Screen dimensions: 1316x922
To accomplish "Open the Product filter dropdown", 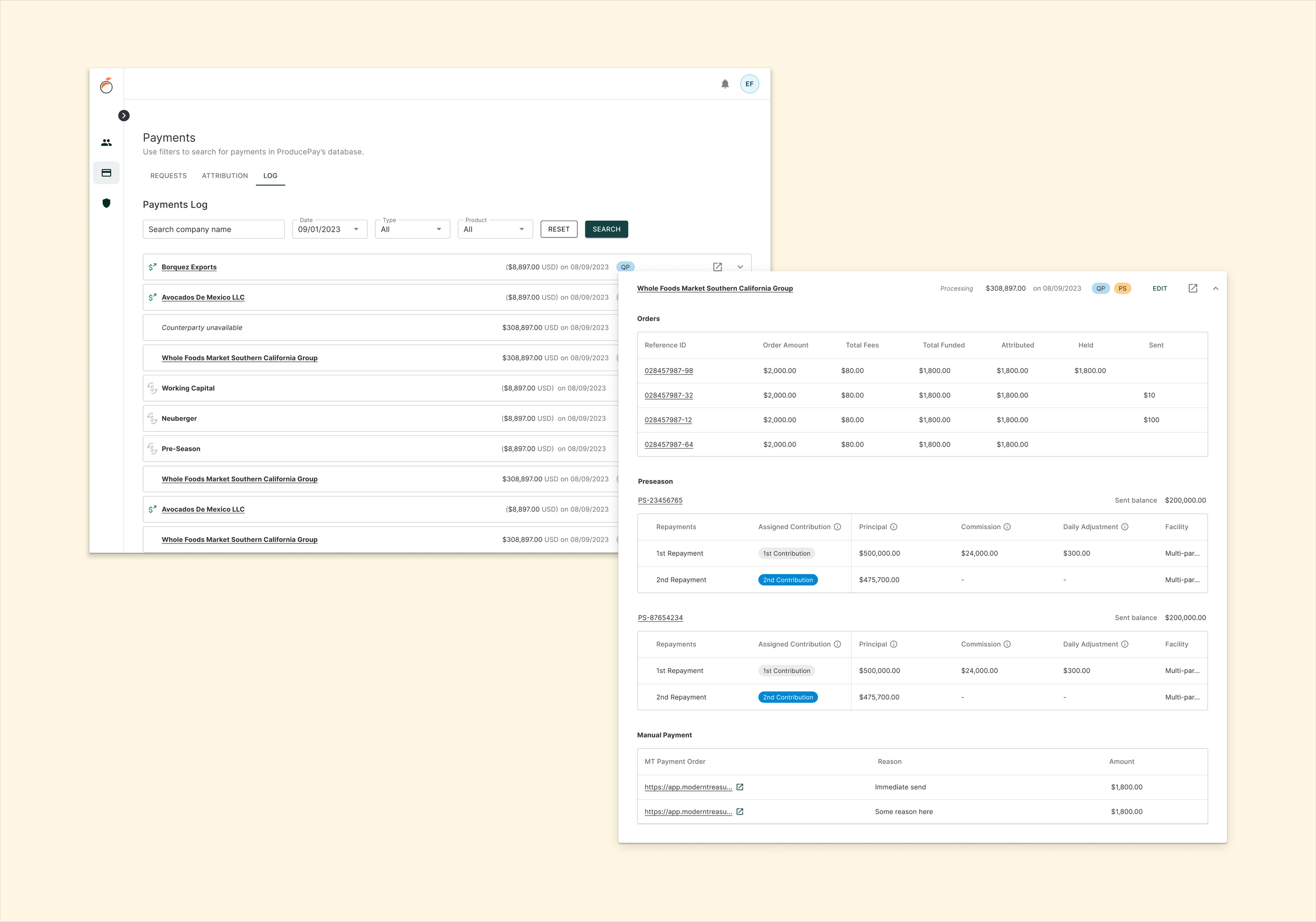I will pos(495,230).
